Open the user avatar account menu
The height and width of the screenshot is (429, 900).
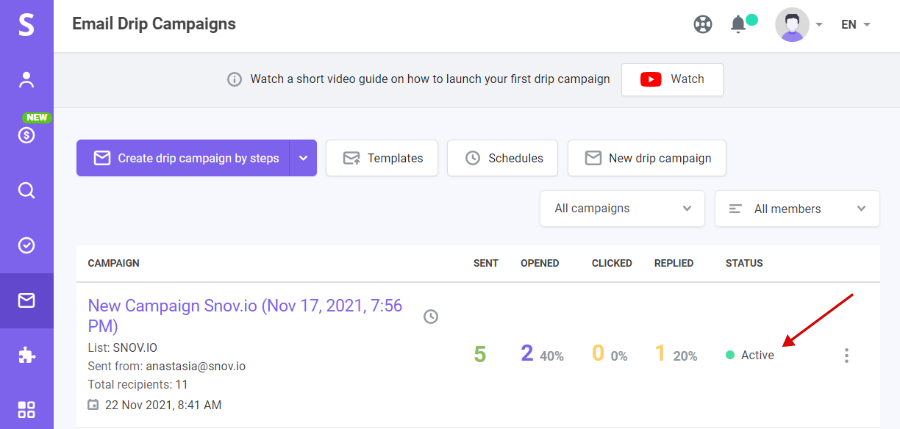[798, 25]
